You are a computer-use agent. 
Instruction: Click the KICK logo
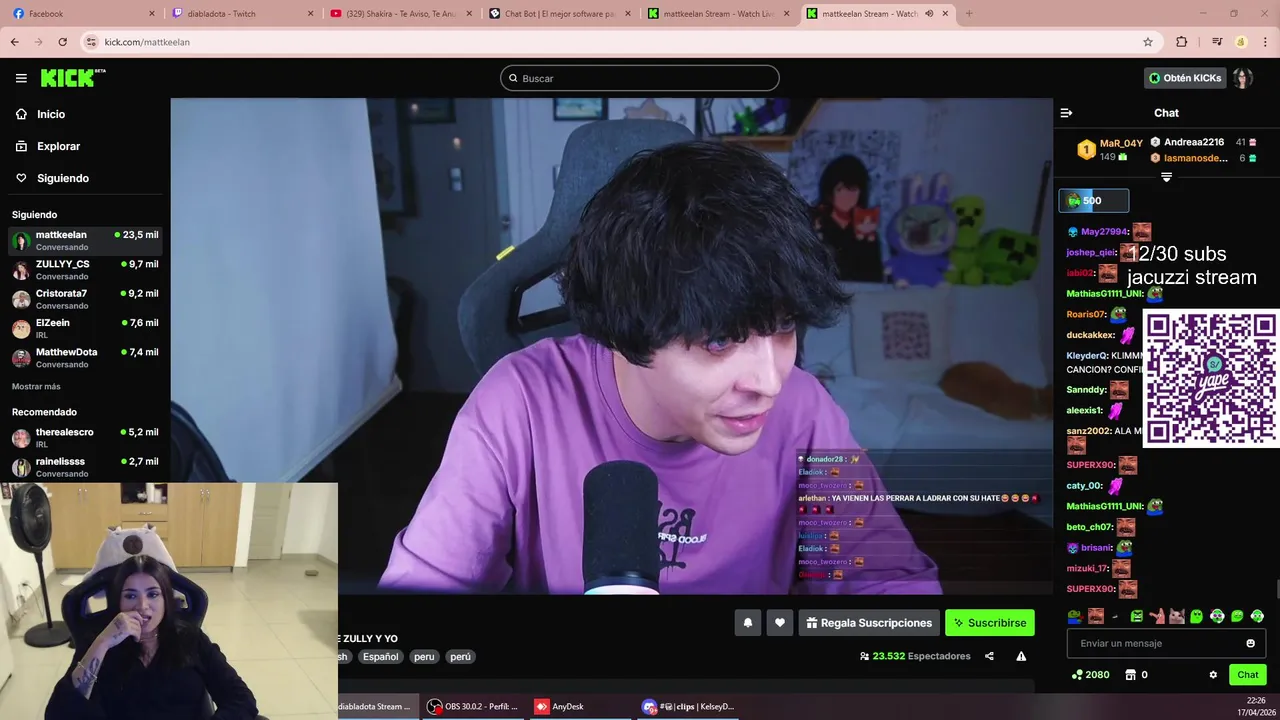pyautogui.click(x=73, y=78)
